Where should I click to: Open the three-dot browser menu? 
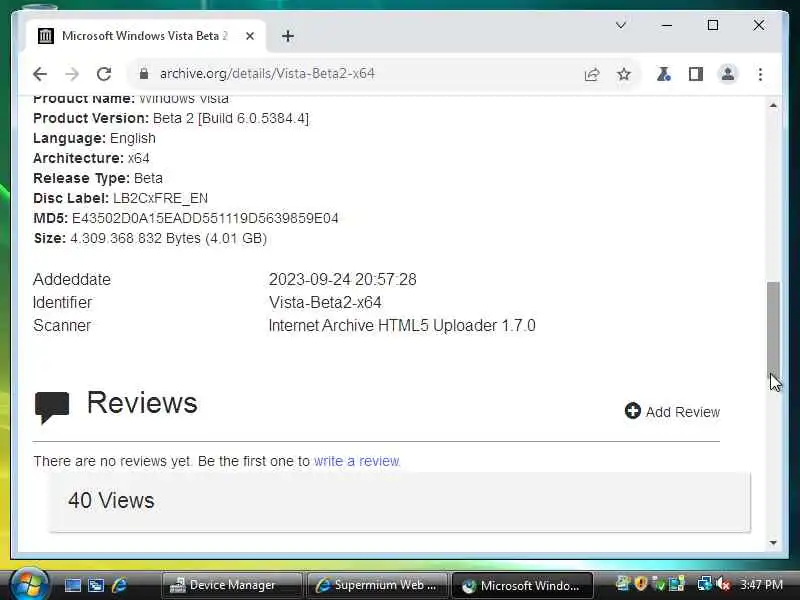pos(760,74)
